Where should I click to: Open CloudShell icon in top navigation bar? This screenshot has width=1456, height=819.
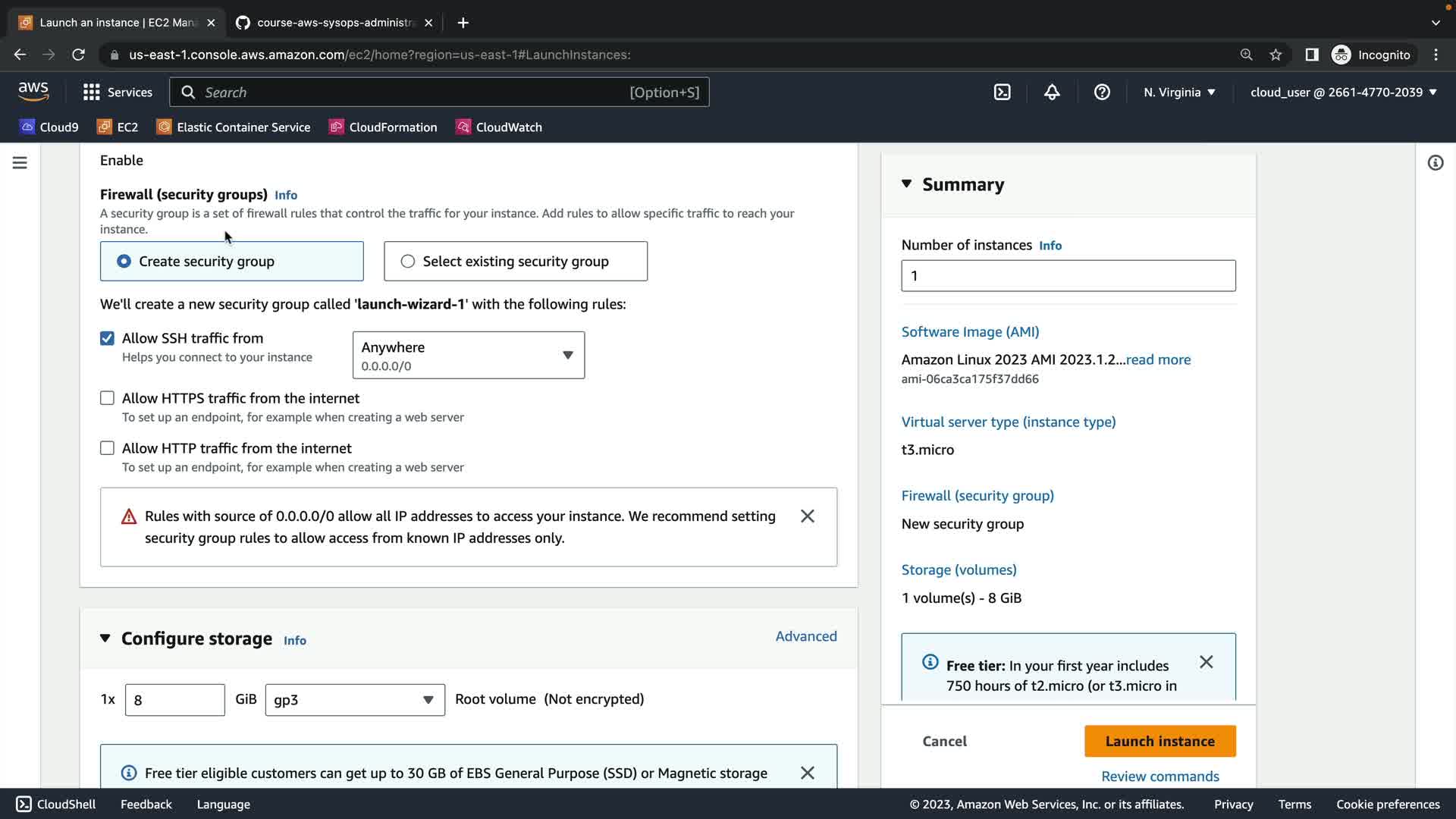[1002, 93]
